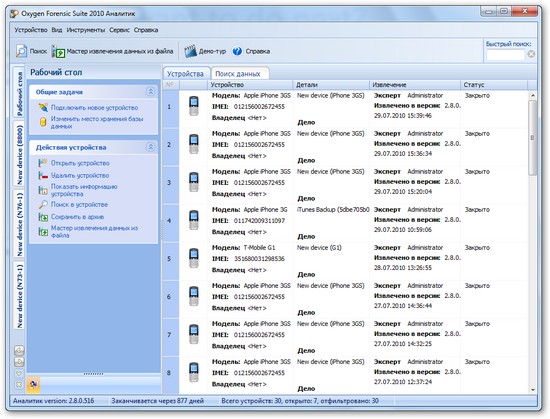Select phone icon of device row 8
The width and height of the screenshot is (550, 419).
[194, 372]
